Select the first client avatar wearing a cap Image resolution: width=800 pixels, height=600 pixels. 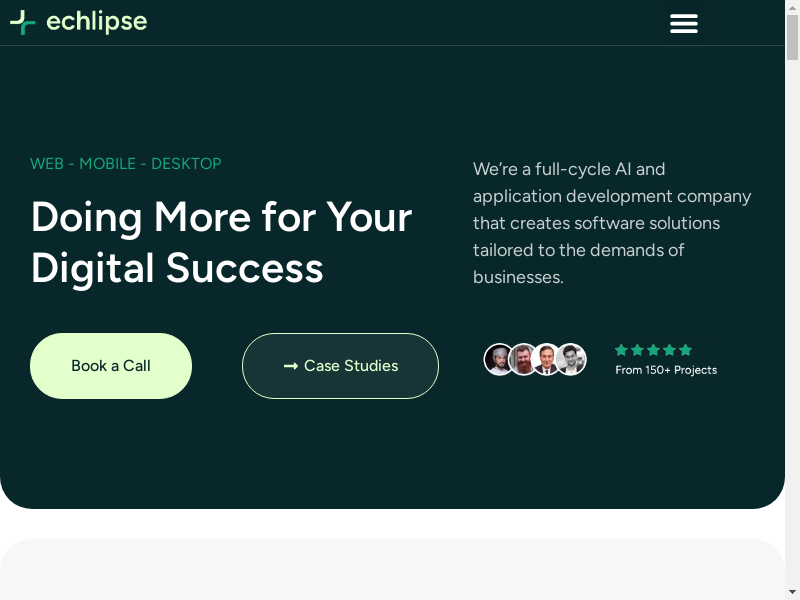point(499,359)
